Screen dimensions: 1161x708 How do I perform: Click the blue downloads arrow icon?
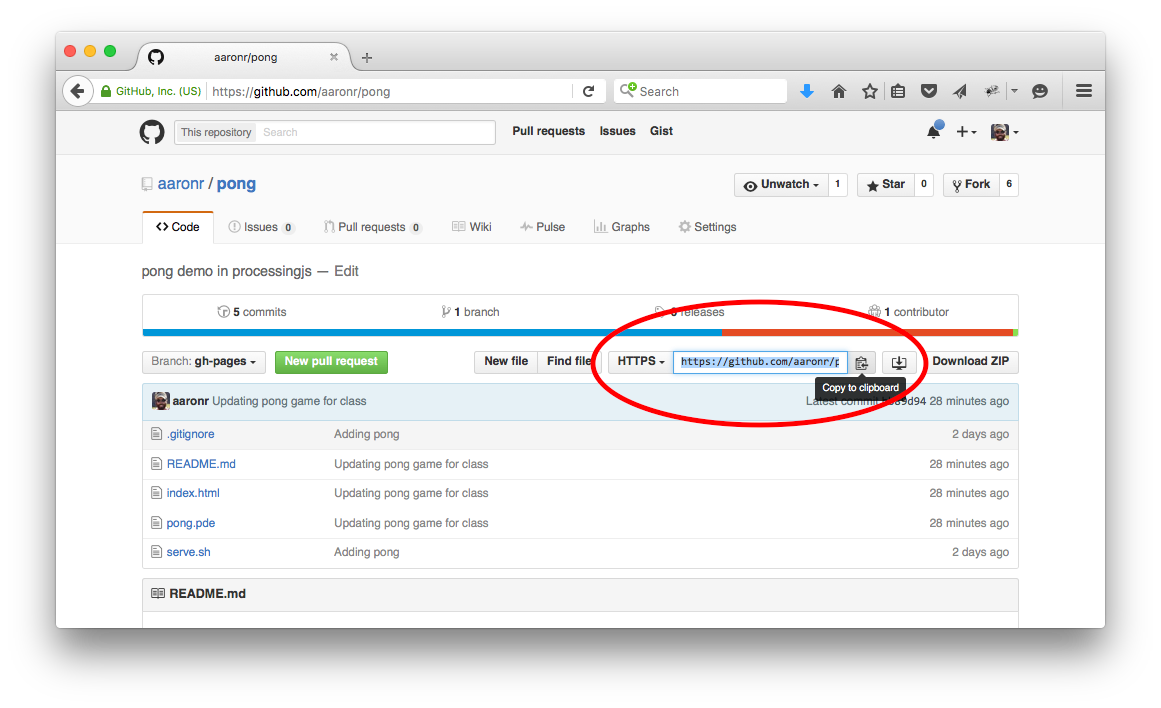point(807,91)
